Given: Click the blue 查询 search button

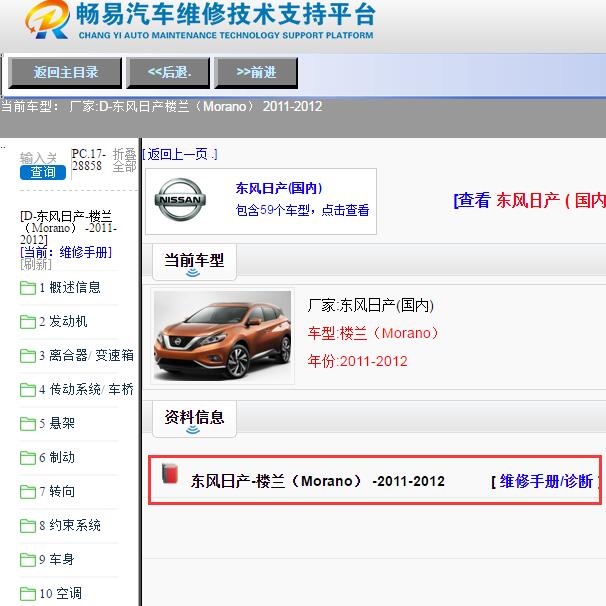Looking at the screenshot, I should tap(43, 172).
